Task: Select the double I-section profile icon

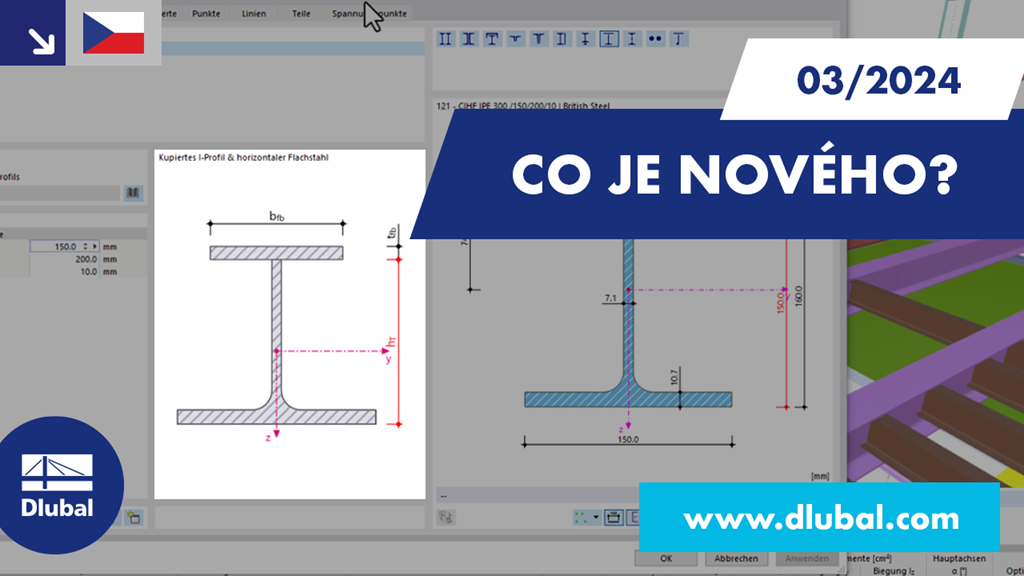Action: (445, 39)
